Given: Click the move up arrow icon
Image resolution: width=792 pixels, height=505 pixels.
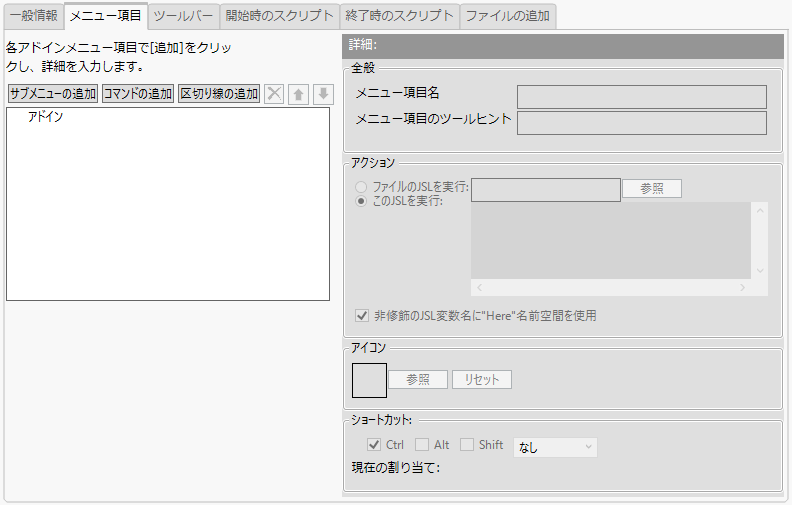Looking at the screenshot, I should 299,94.
